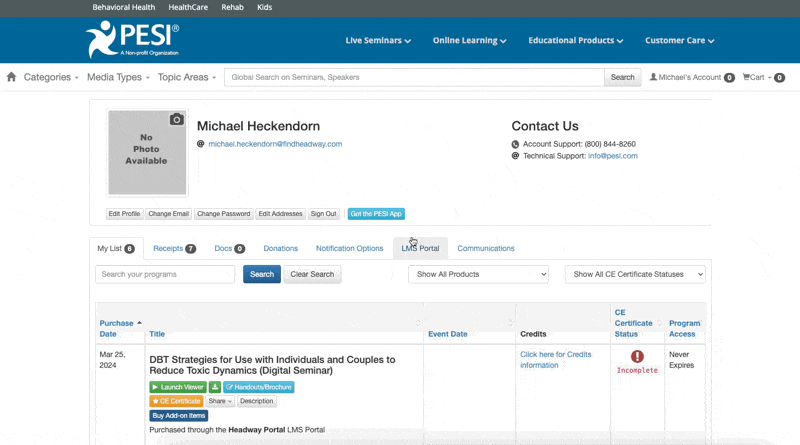Expand the Online Learning menu
This screenshot has width=800, height=445.
tap(469, 40)
